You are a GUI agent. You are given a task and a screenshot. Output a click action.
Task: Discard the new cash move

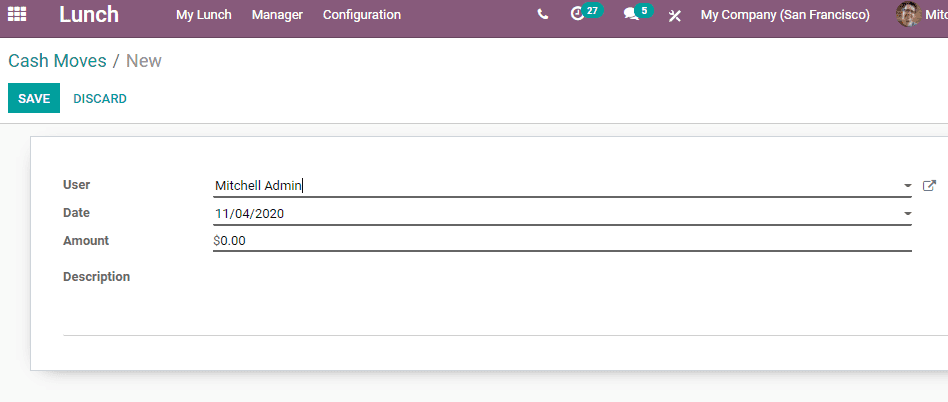[x=100, y=99]
